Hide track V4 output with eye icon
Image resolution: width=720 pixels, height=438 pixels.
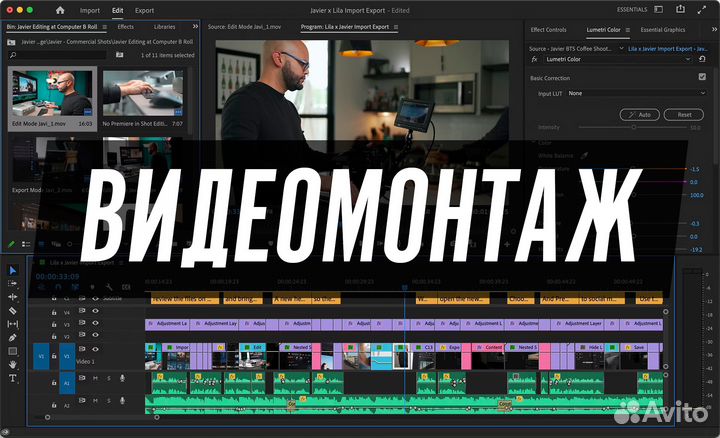pos(96,311)
